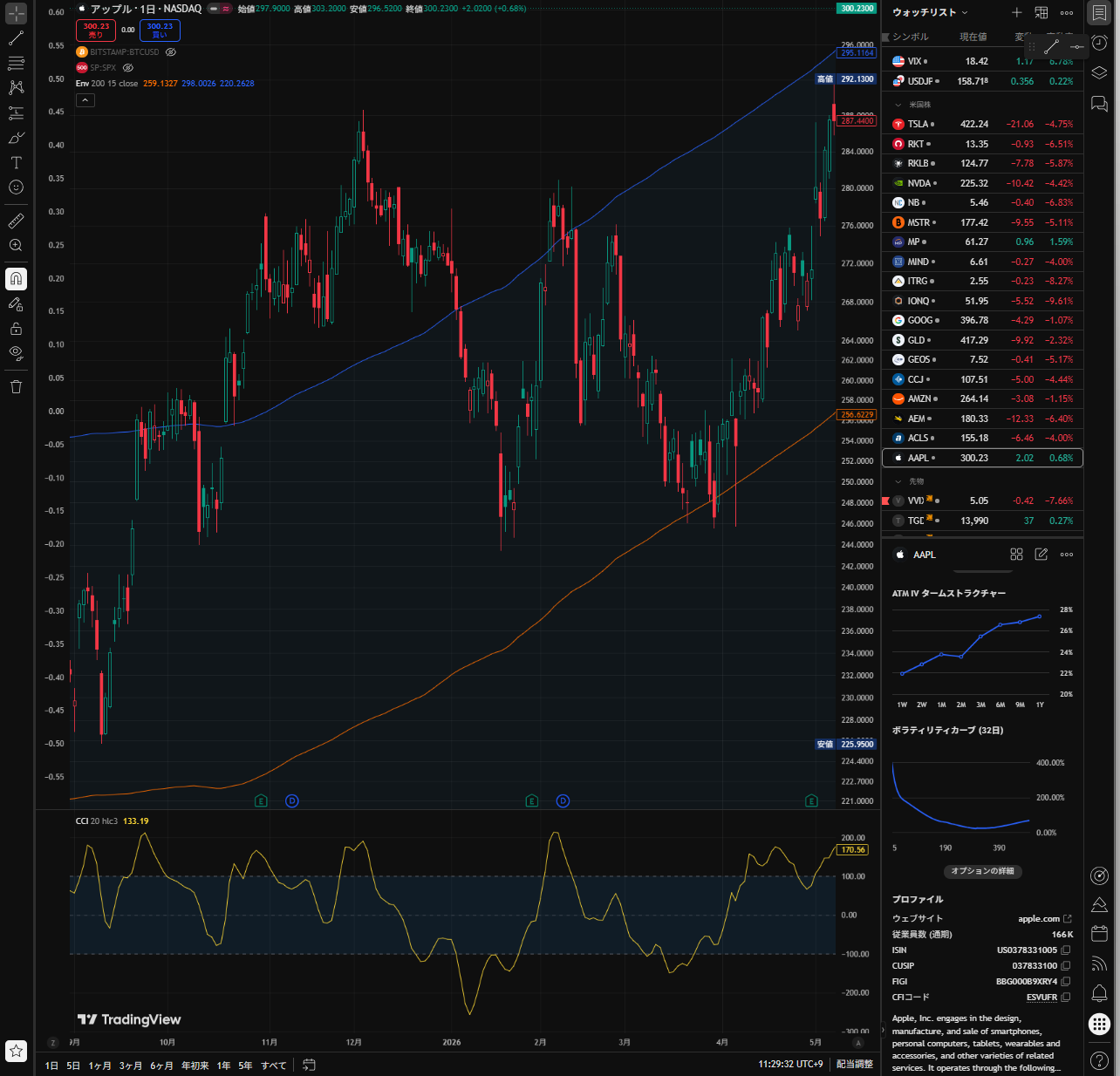Add symbol with the watchlist plus icon
The width and height of the screenshot is (1120, 1076).
1016,12
